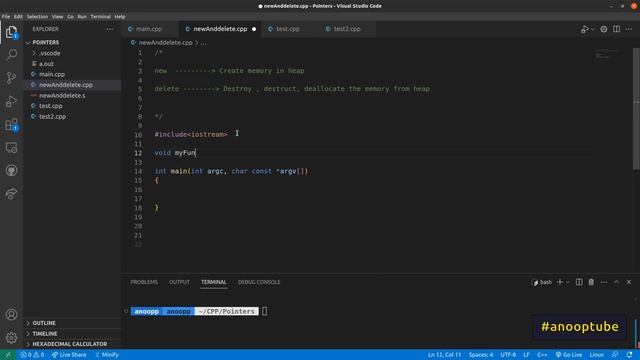The width and height of the screenshot is (640, 360).
Task: Open the Run and Debug view
Action: 11,101
